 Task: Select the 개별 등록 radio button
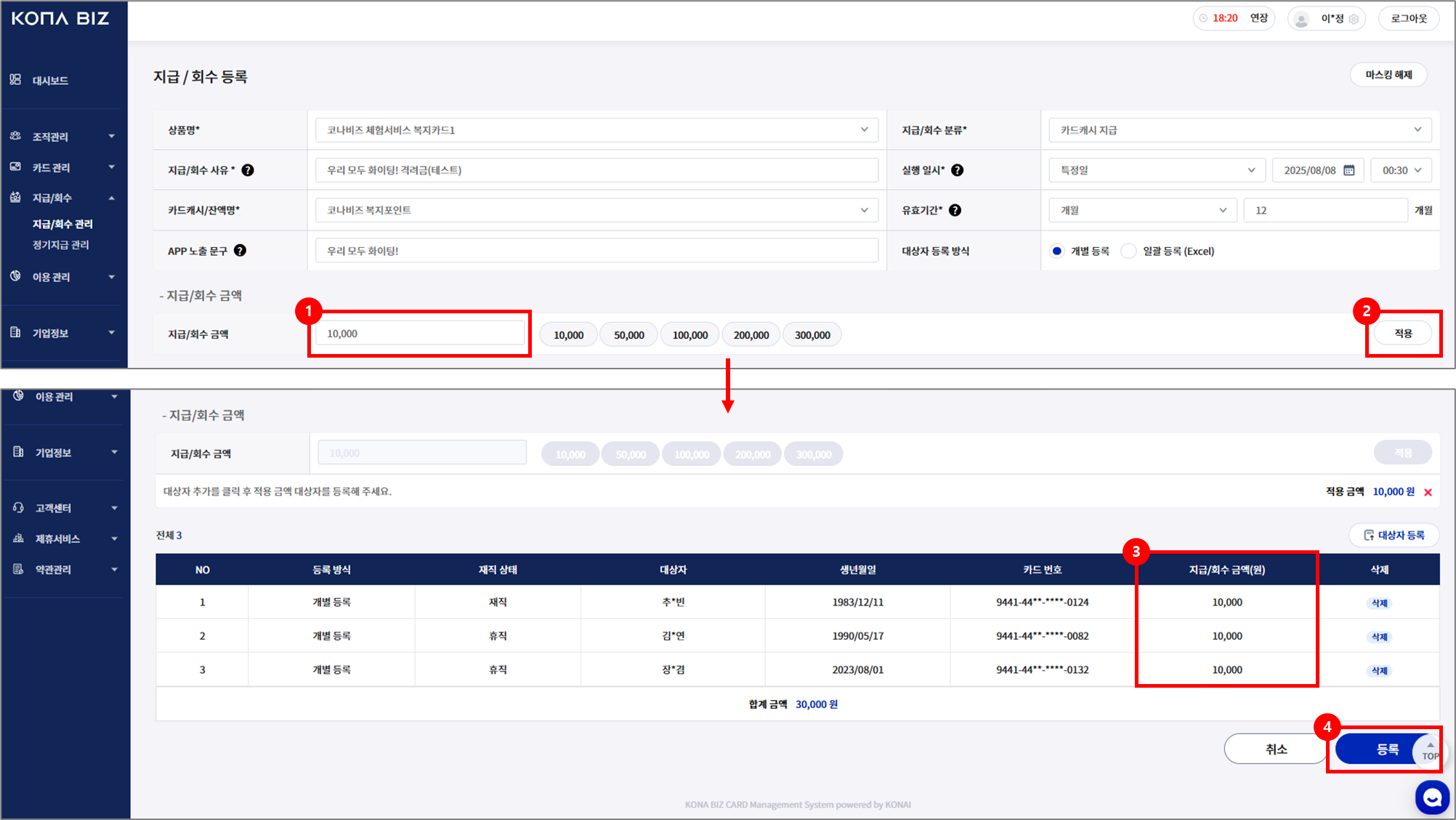[1057, 251]
